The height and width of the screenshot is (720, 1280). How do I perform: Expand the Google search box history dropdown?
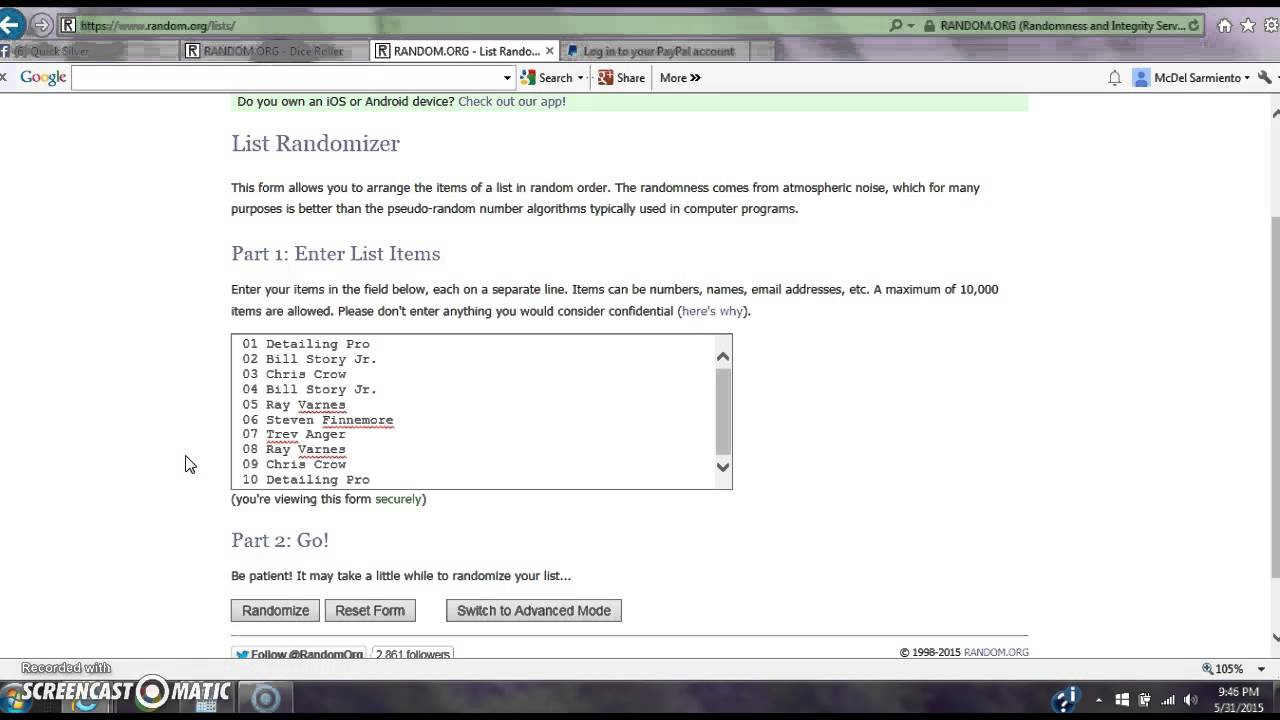click(507, 78)
